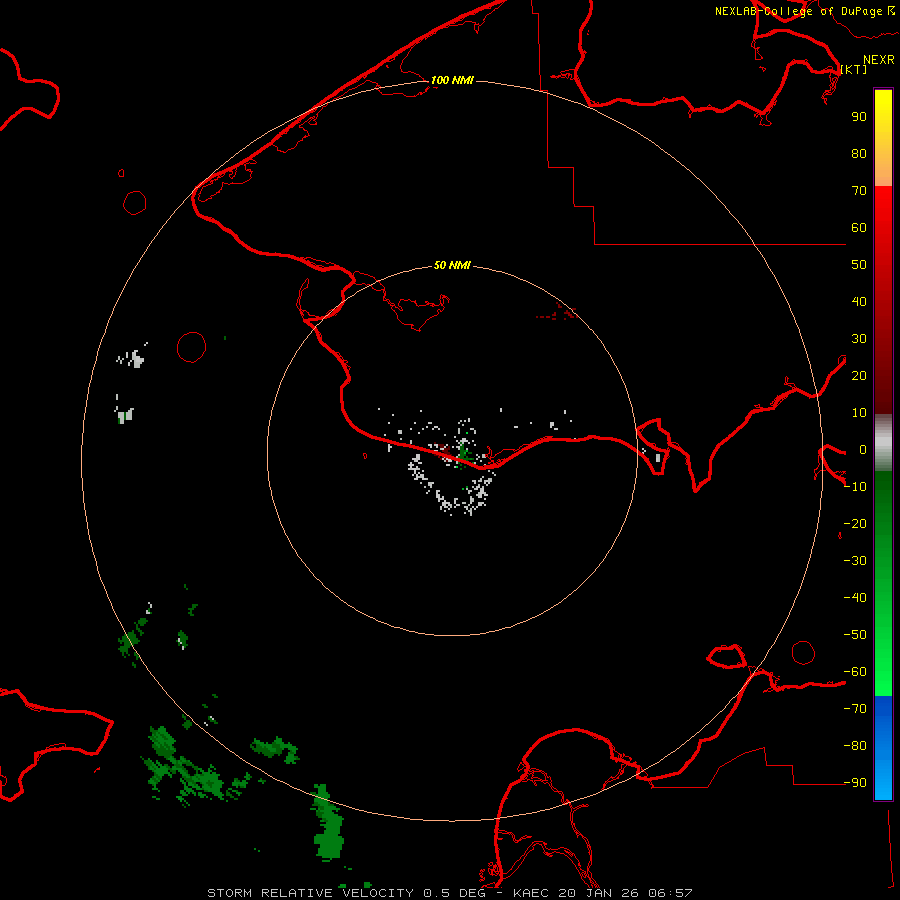Click the -70 scale value
The width and height of the screenshot is (900, 900).
(x=855, y=709)
